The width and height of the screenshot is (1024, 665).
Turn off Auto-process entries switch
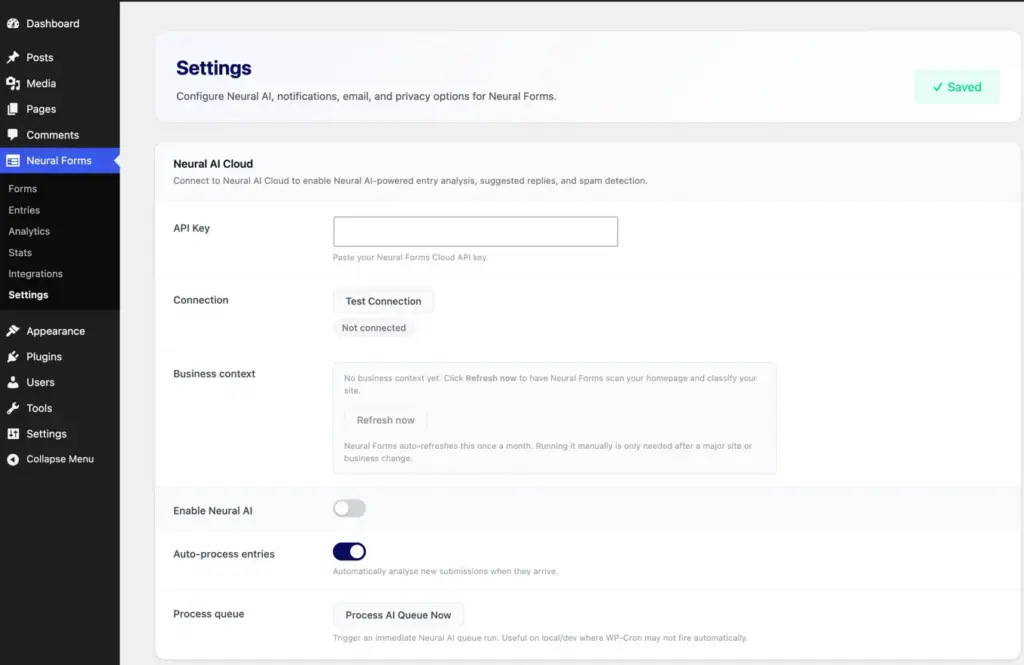(349, 551)
